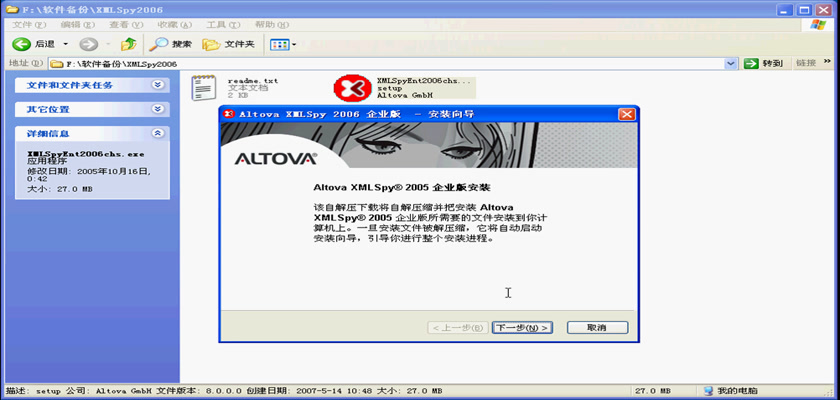Click the 27.0 MB status bar size
The height and width of the screenshot is (400, 840).
pyautogui.click(x=651, y=391)
